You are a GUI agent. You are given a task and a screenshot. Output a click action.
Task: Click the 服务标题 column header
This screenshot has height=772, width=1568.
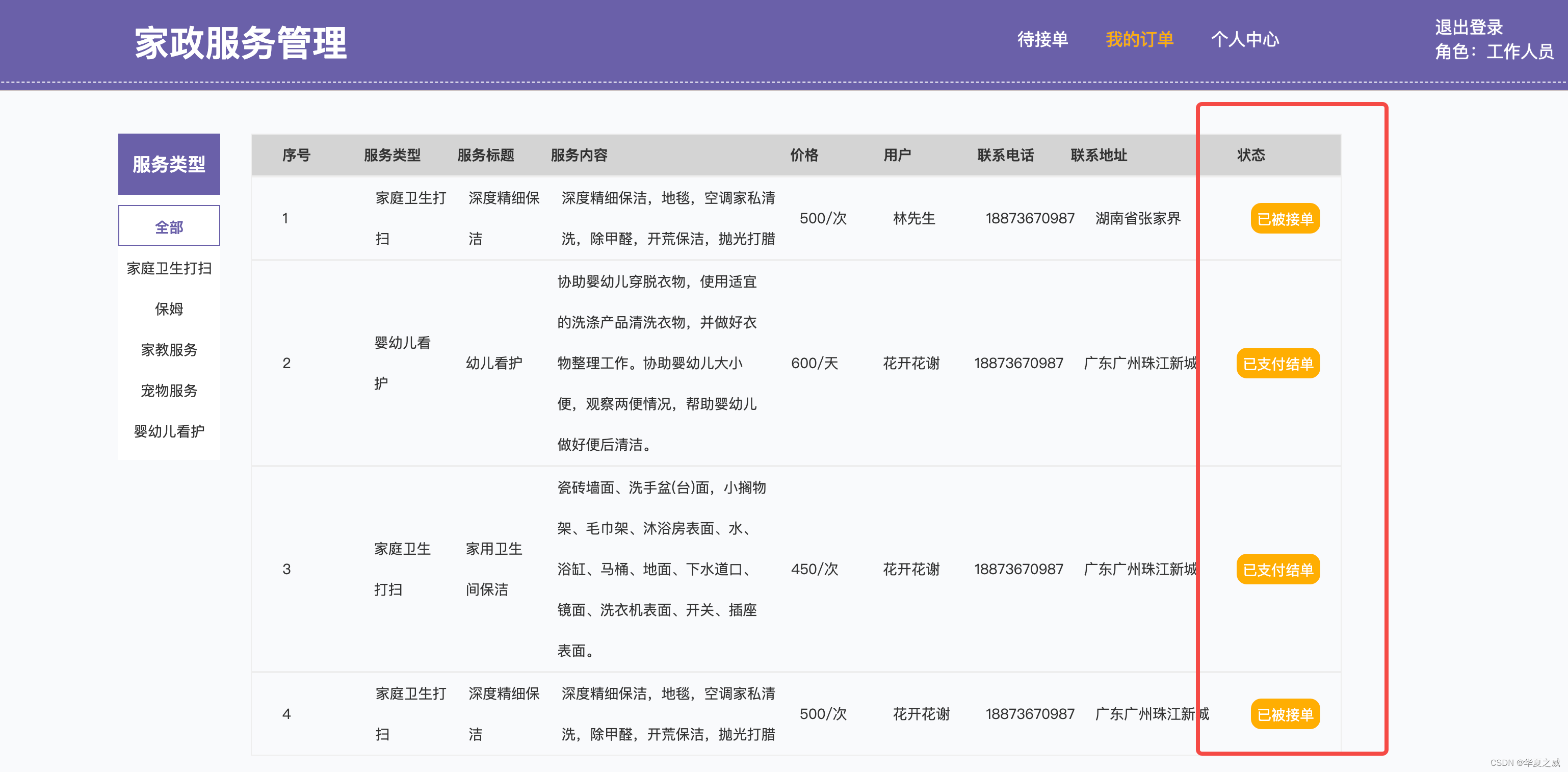(485, 155)
